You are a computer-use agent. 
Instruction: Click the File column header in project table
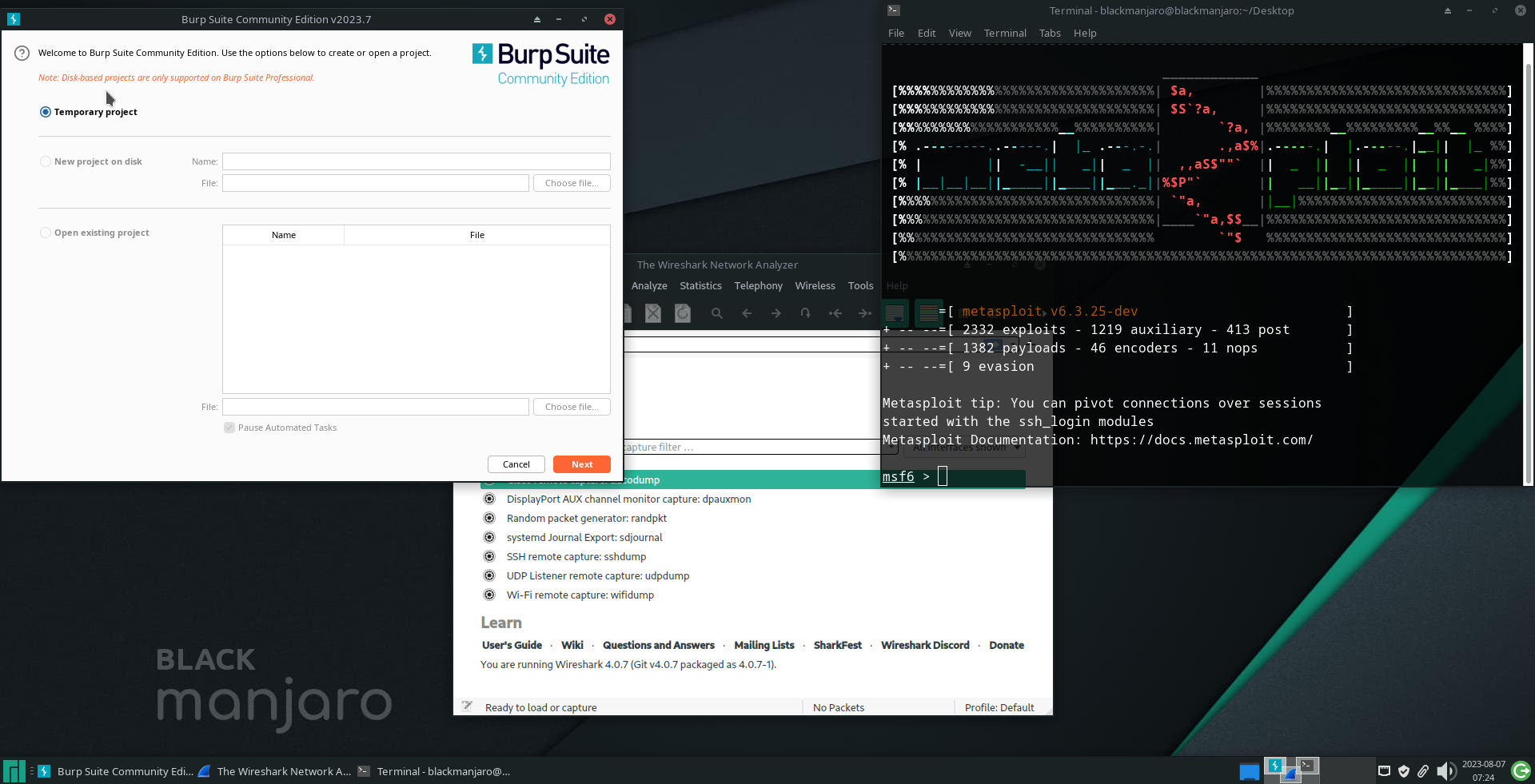point(477,235)
